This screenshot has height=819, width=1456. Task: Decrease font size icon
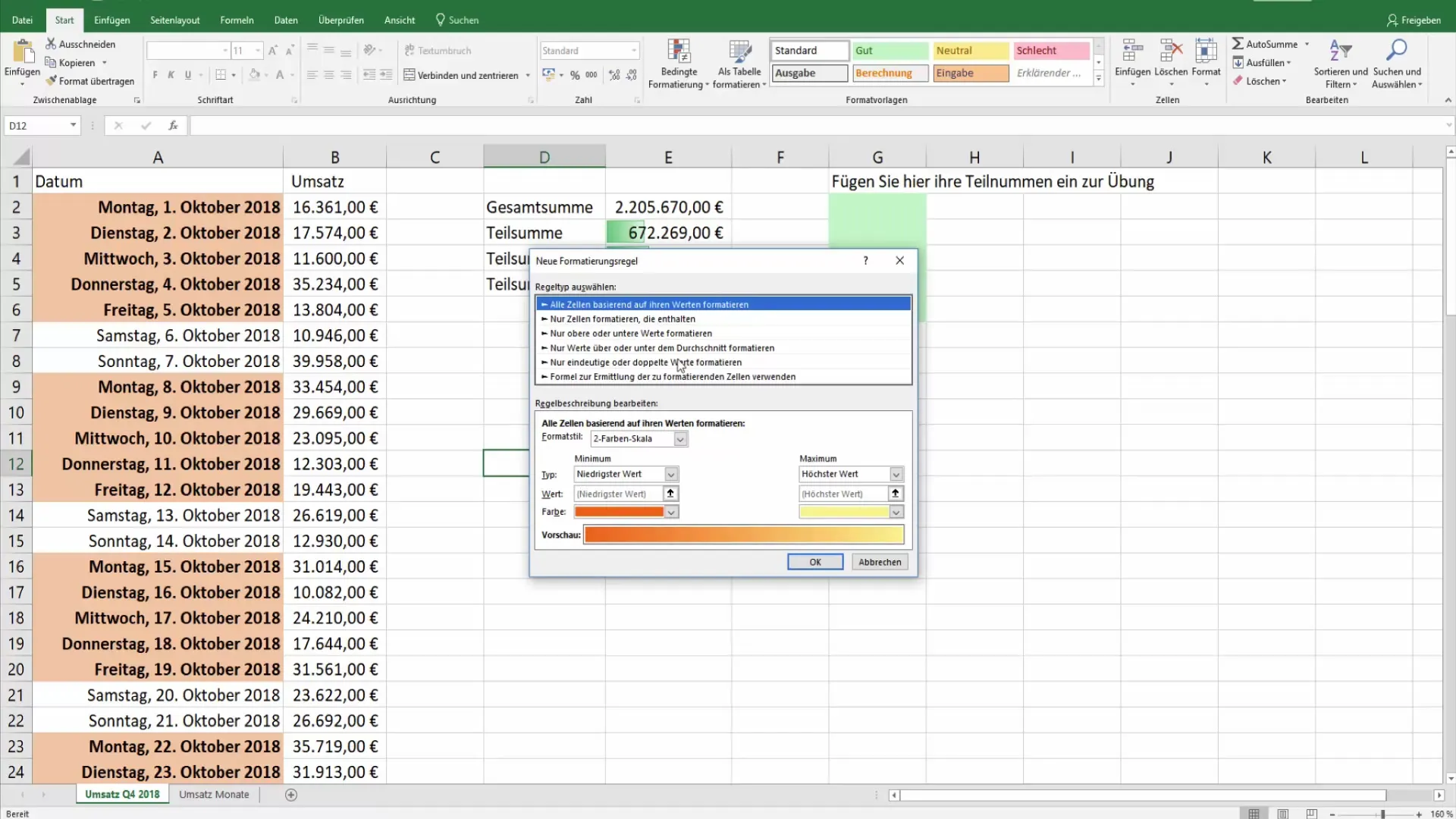pos(290,50)
